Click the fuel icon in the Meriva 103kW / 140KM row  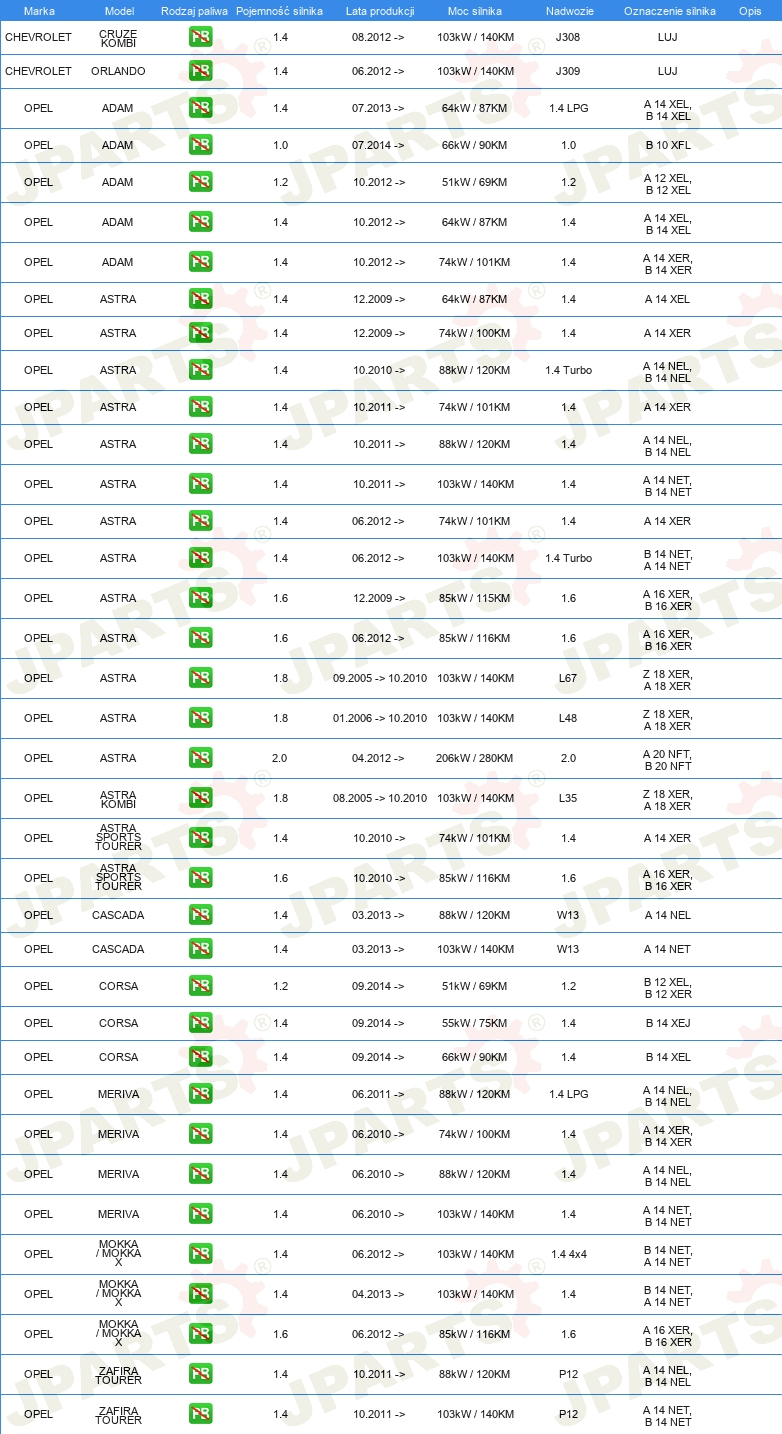click(200, 1214)
